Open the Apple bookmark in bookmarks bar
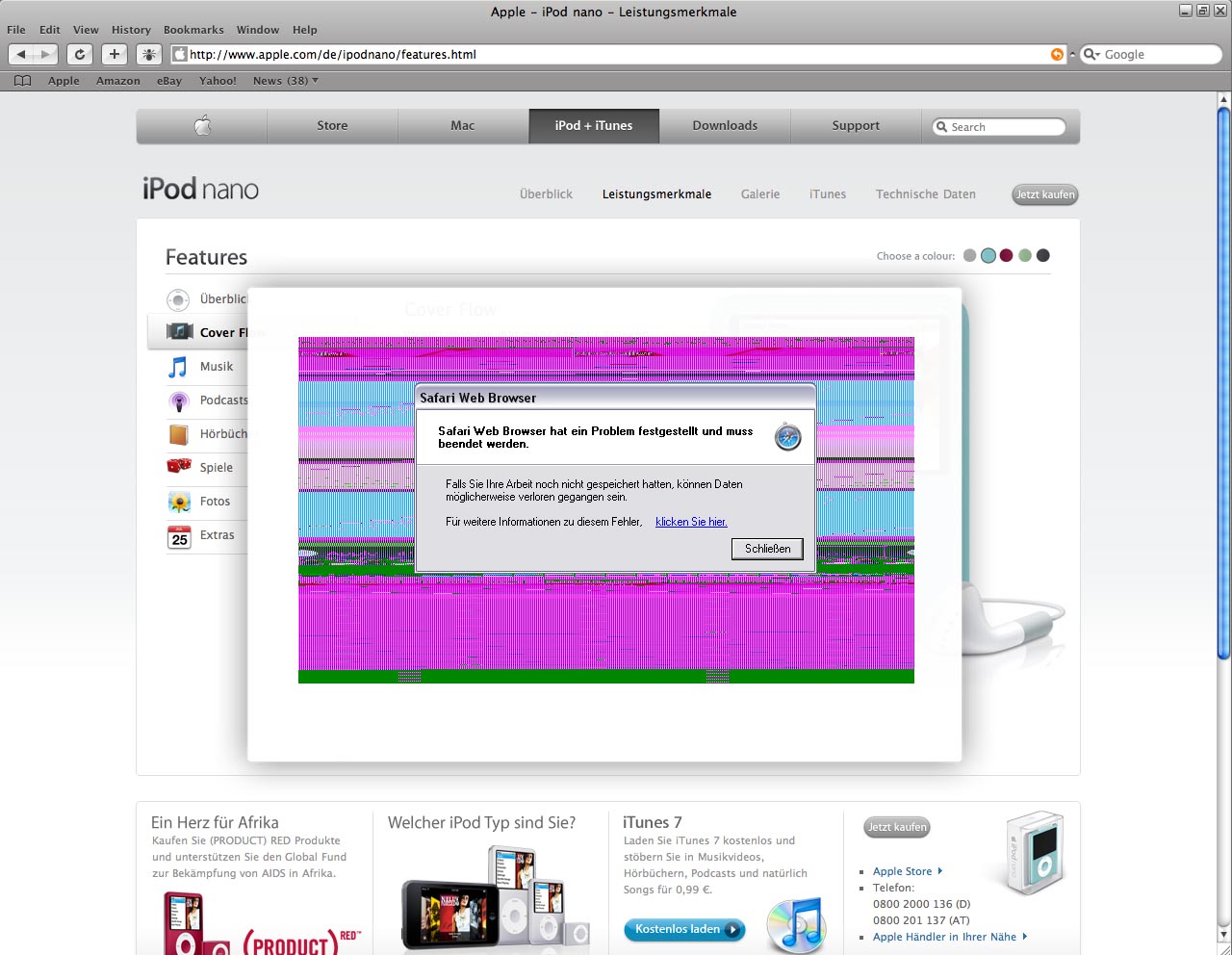 [x=64, y=81]
